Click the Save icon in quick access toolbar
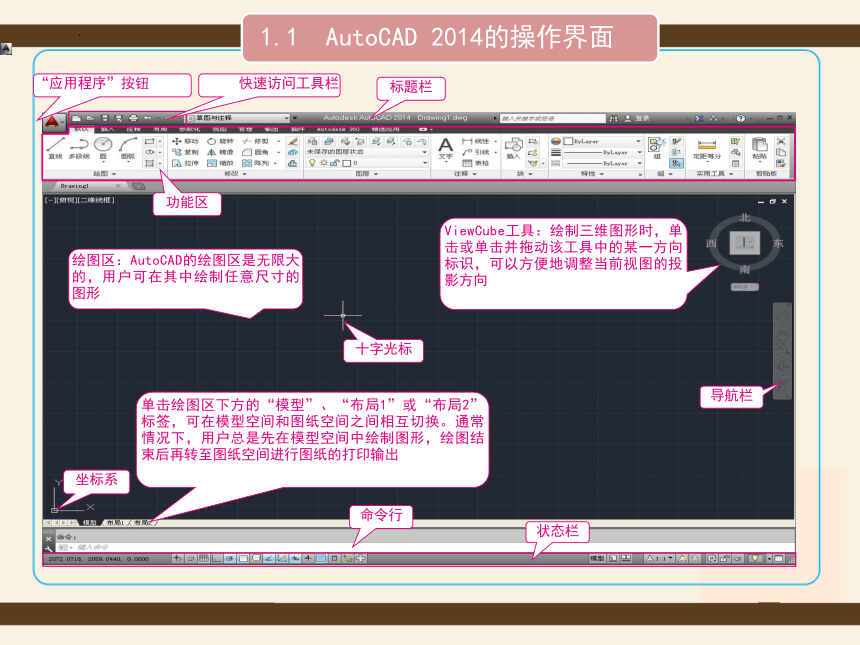This screenshot has height=645, width=860. (105, 118)
